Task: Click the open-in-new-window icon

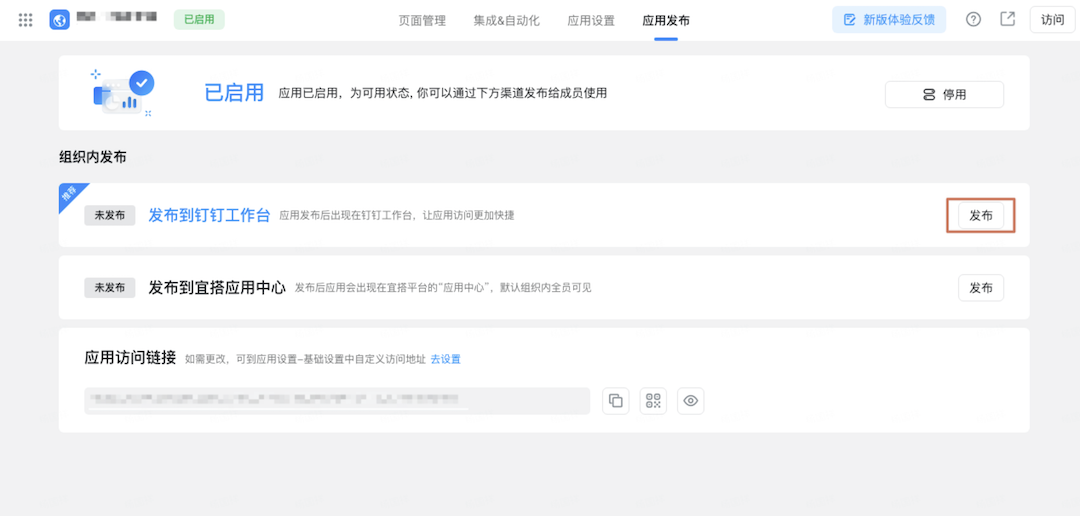Action: (x=1007, y=20)
